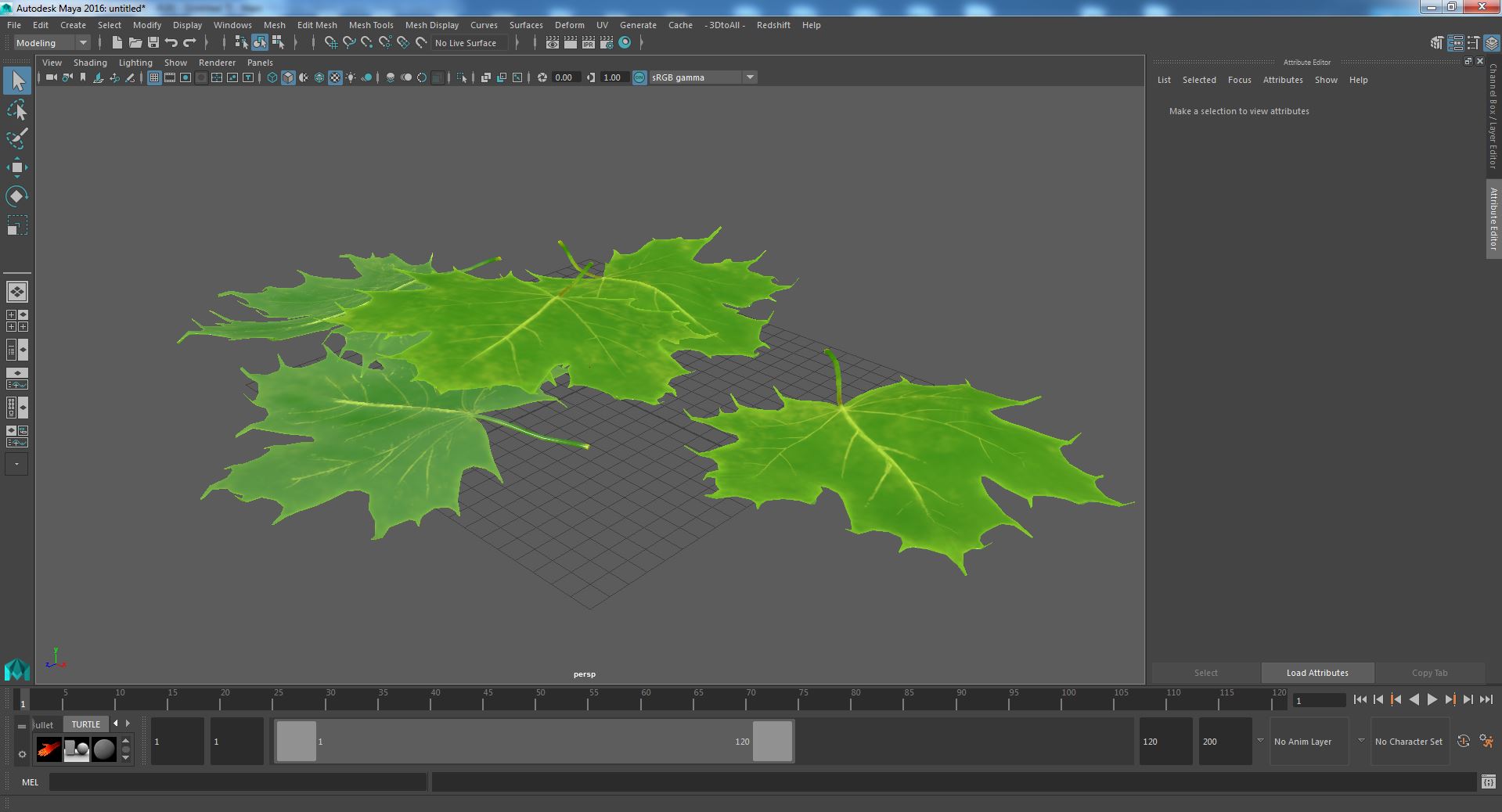Open the Modeling menu set dropdown

[52, 43]
